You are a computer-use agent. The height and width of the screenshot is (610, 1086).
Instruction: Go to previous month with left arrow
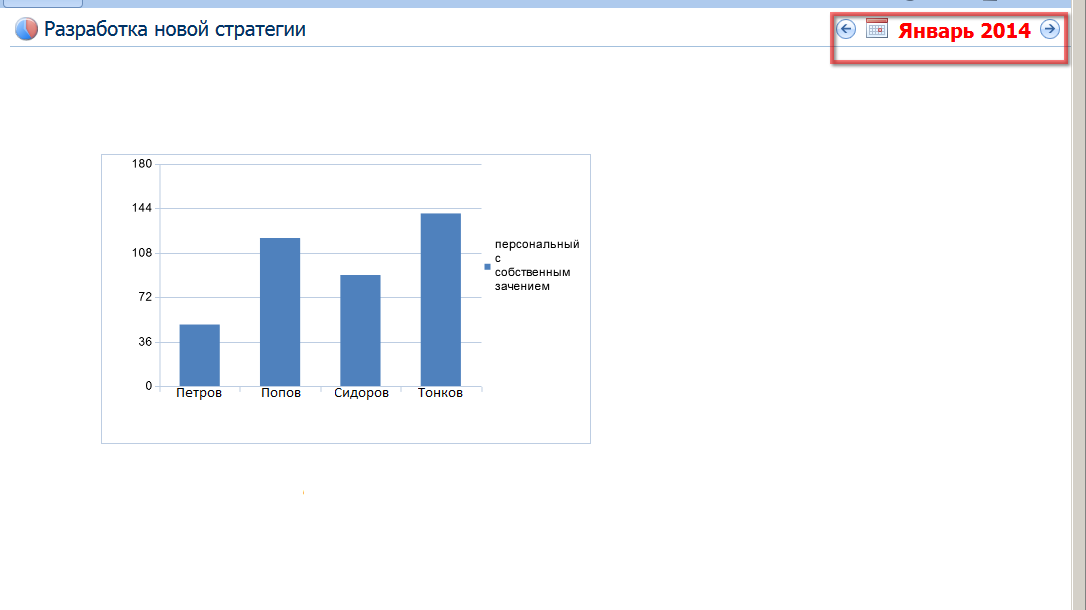click(846, 30)
